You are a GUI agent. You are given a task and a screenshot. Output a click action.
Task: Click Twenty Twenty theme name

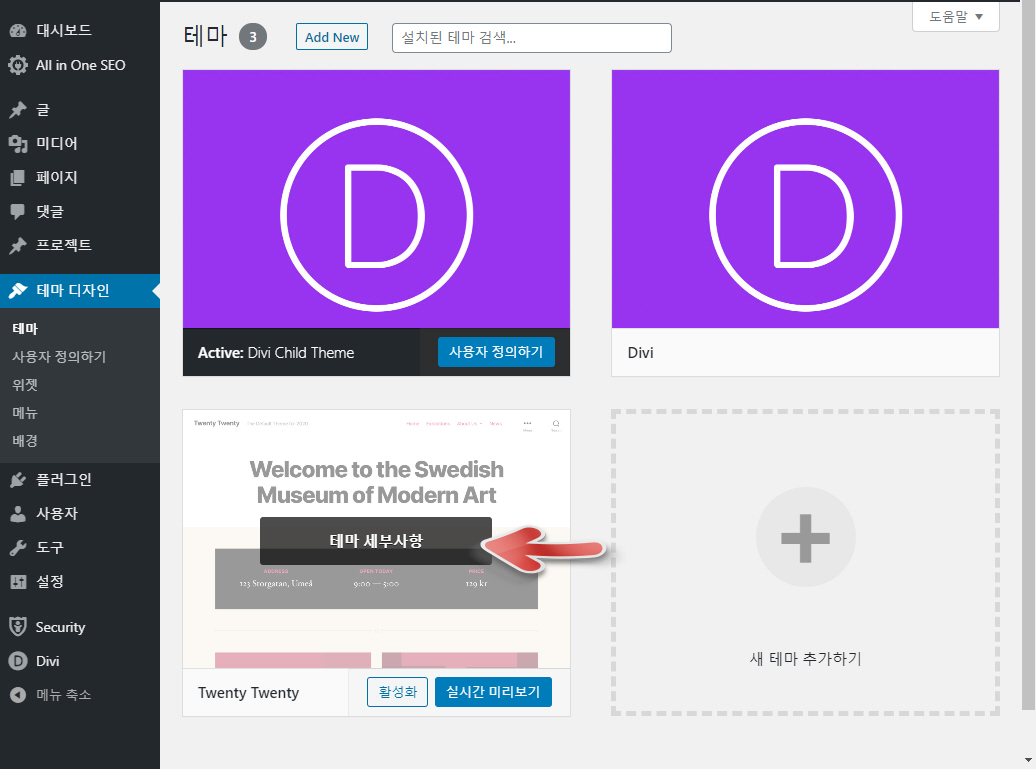[x=248, y=692]
